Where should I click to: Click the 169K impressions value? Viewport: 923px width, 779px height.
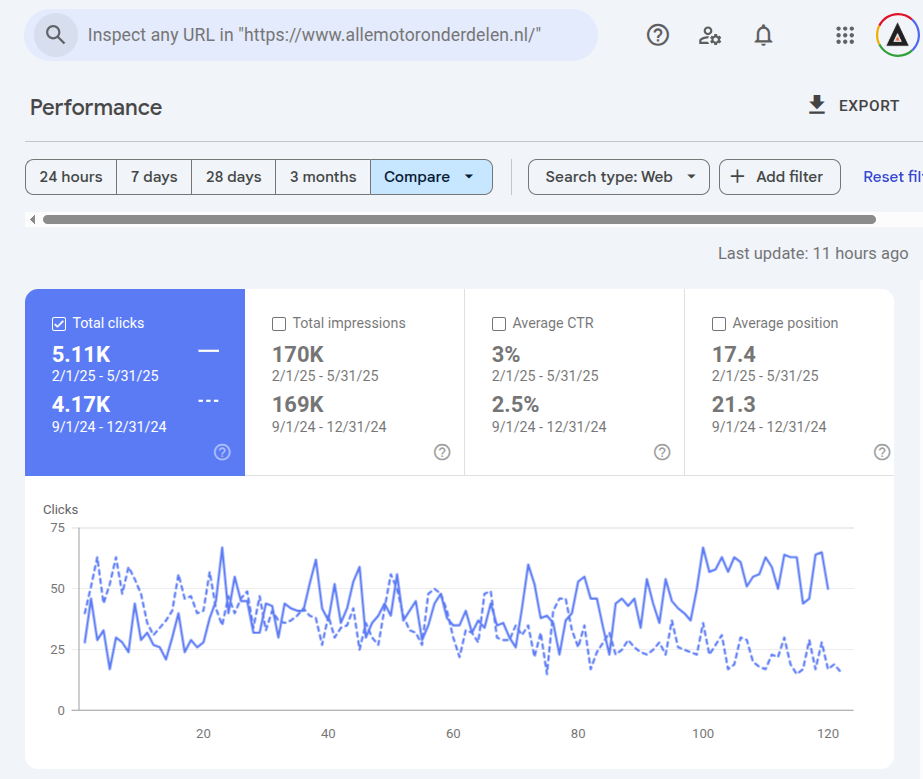(x=298, y=405)
